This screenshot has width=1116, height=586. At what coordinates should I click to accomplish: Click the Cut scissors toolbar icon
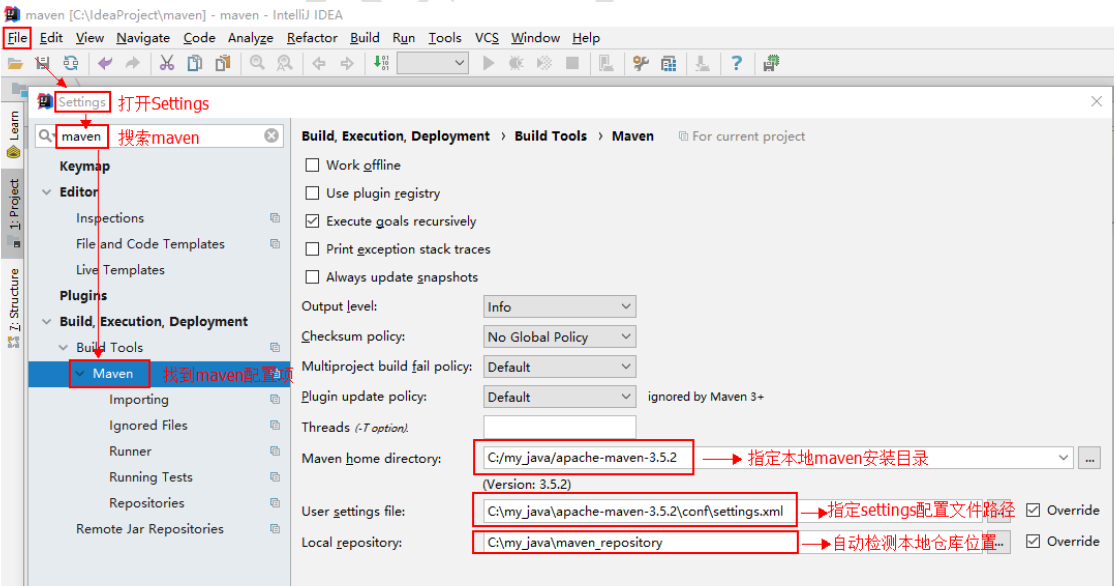coord(167,63)
